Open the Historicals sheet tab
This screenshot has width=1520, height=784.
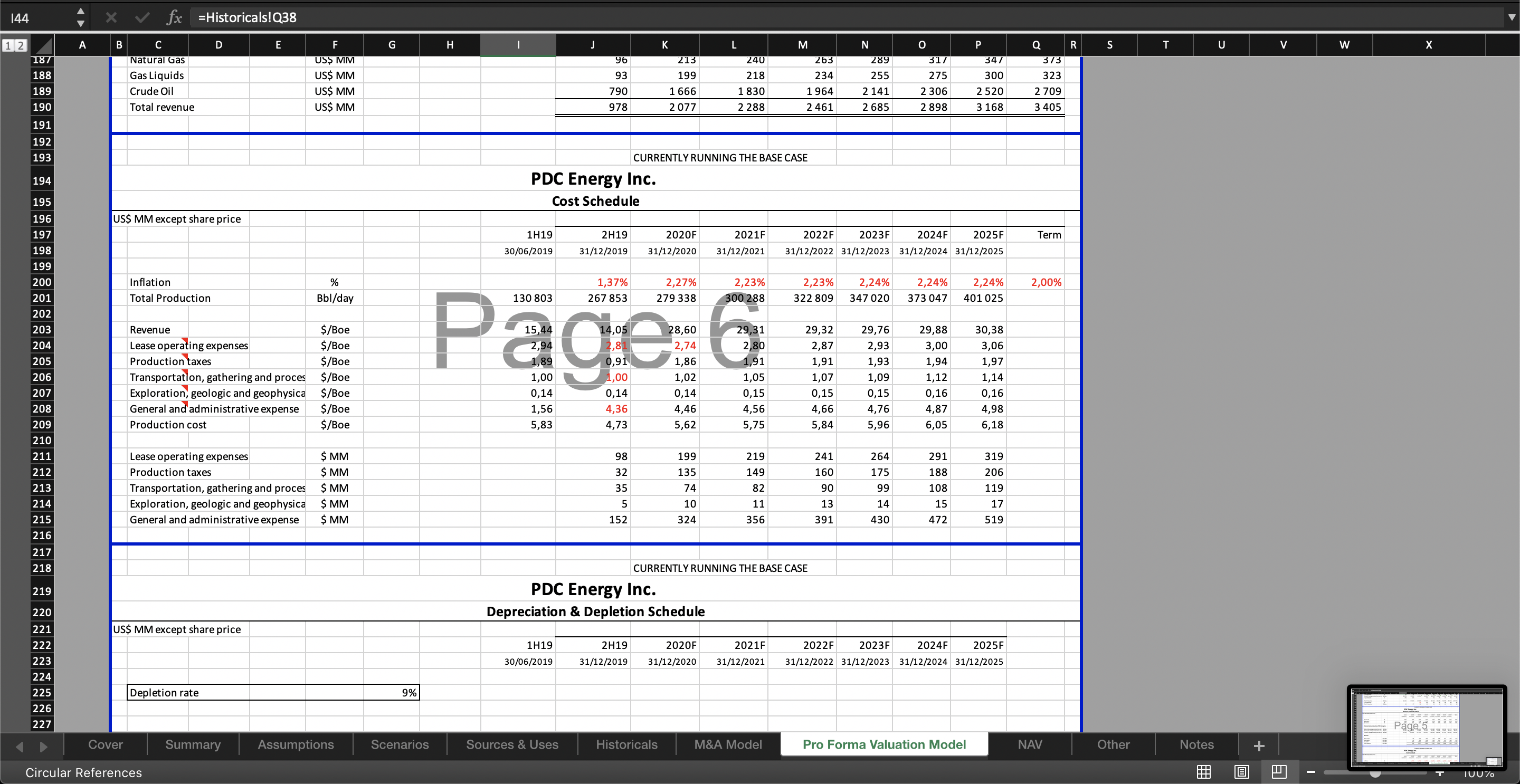tap(626, 744)
